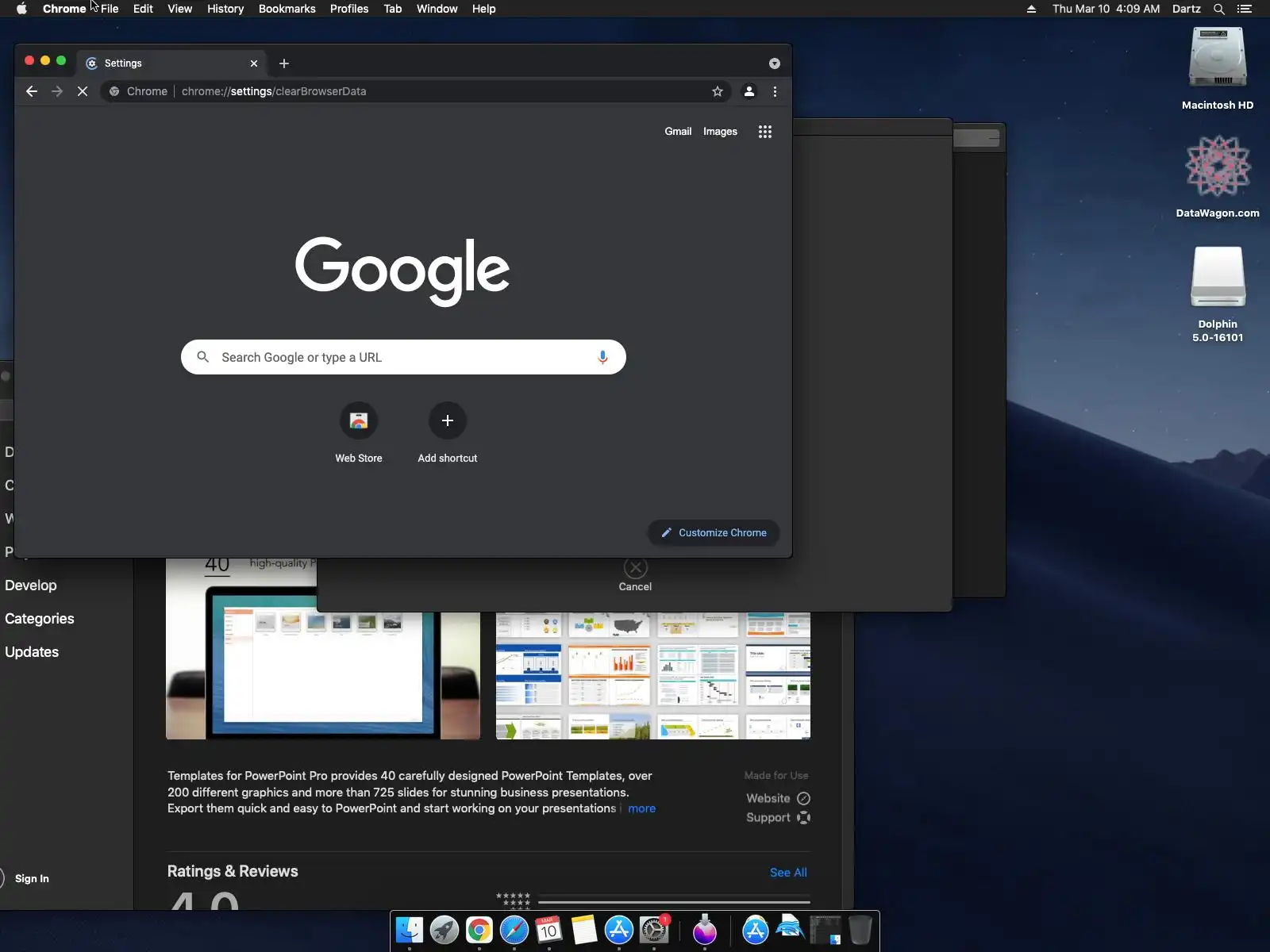
Task: Open the Tab menu
Action: click(x=393, y=9)
